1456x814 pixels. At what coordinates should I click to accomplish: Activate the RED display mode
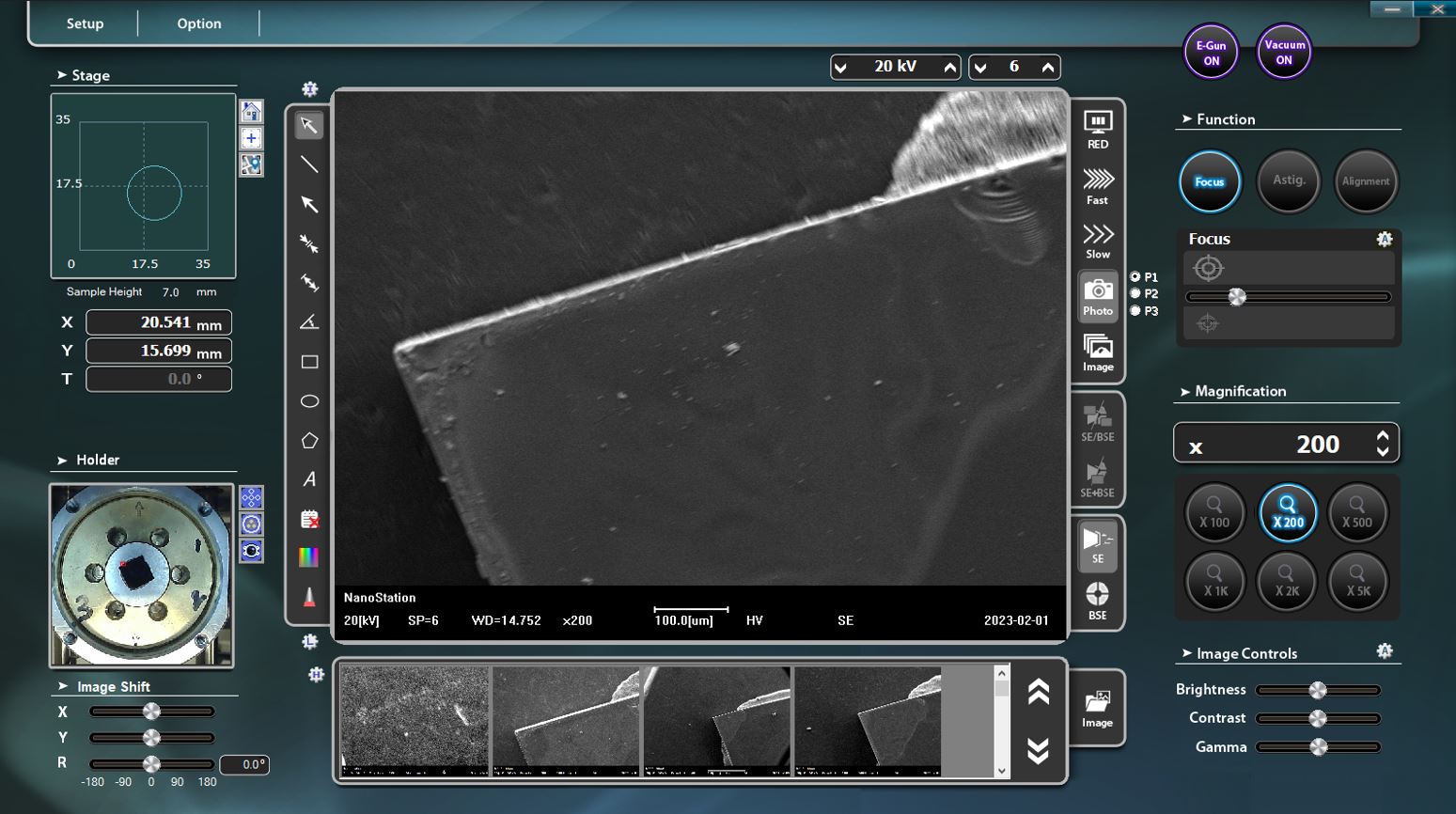tap(1097, 127)
